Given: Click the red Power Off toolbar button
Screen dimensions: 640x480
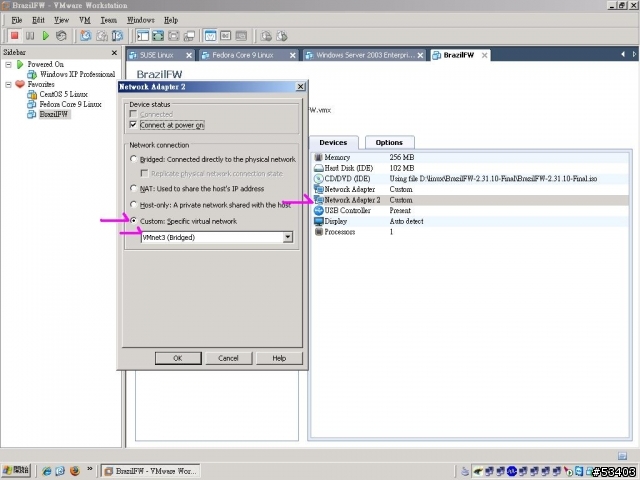Looking at the screenshot, I should 15,36.
